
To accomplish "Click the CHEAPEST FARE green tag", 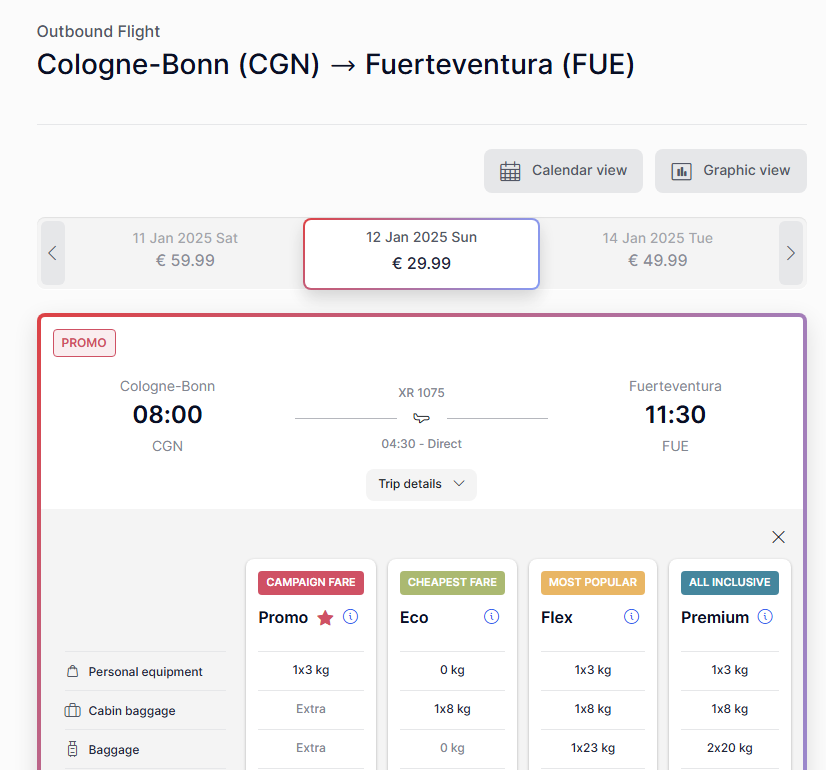I will (452, 583).
